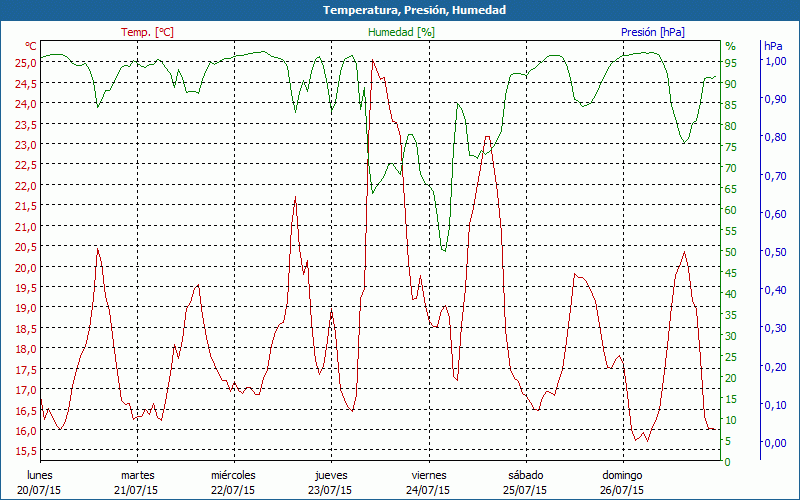Select the blue Presión [hPa] legend label
The height and width of the screenshot is (500, 800).
click(x=652, y=32)
